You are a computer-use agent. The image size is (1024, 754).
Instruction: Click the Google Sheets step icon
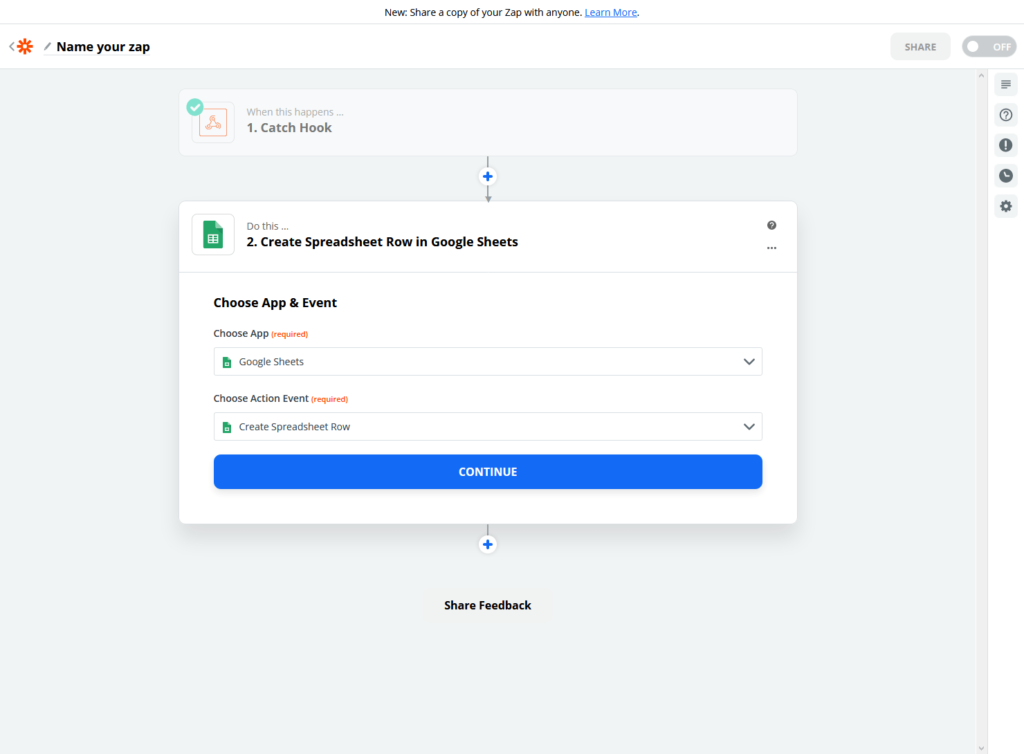click(213, 234)
